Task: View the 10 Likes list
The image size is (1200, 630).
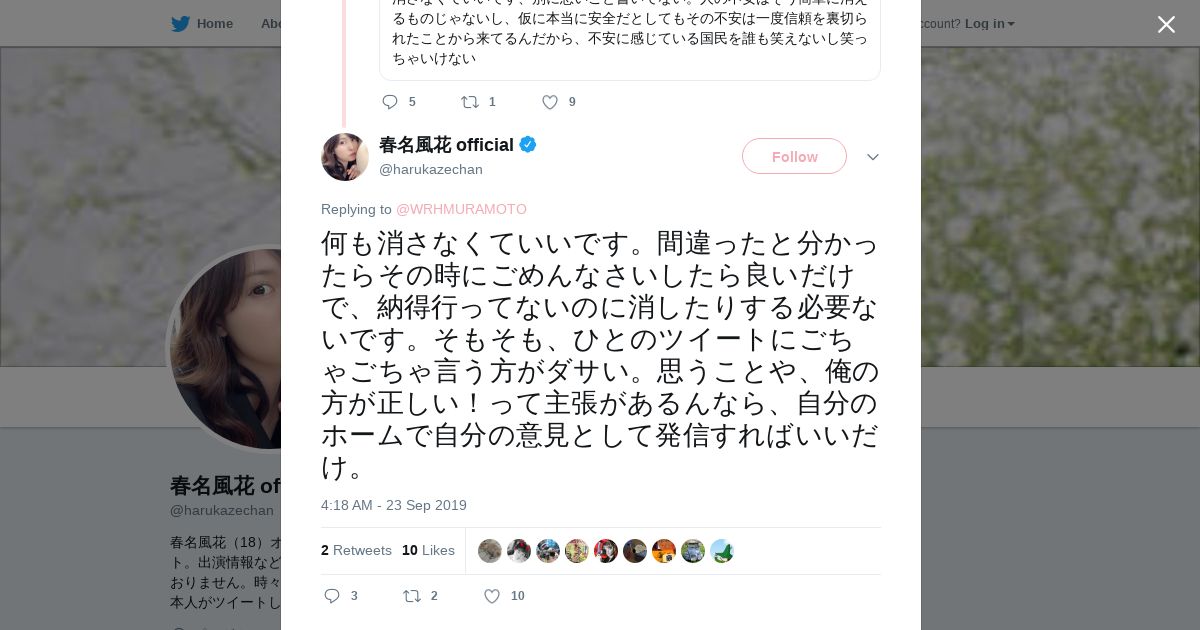Action: [x=428, y=550]
